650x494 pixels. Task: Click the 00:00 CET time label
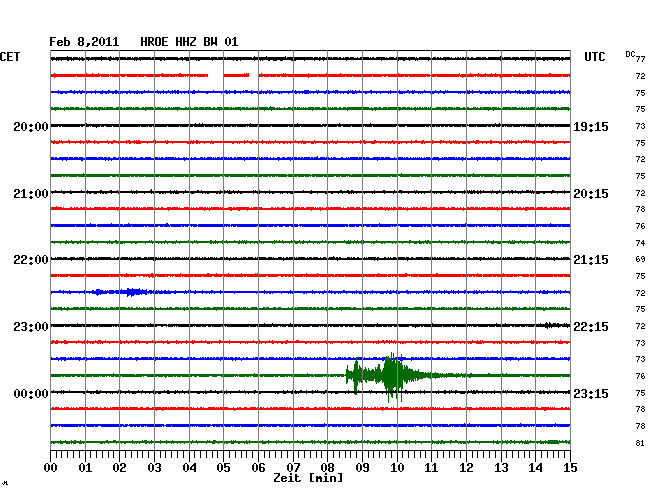coord(31,393)
